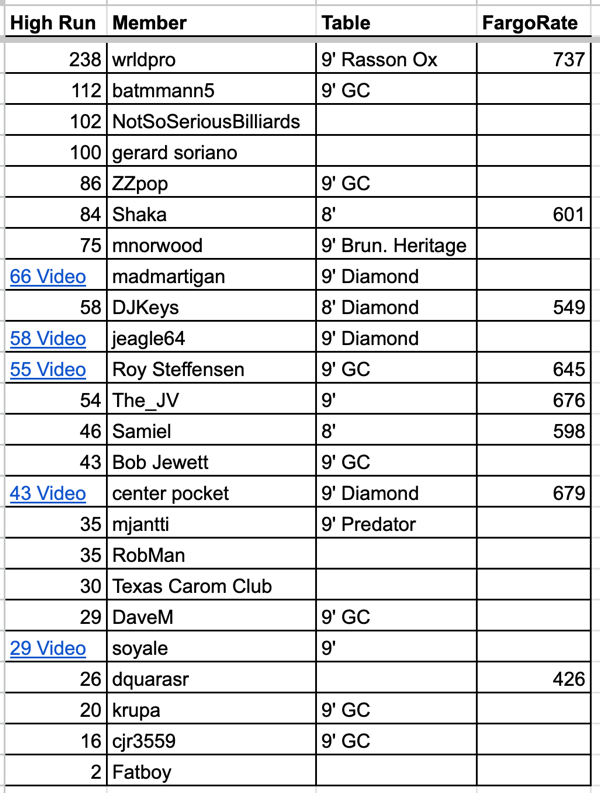
Task: Select the high run cell showing 238
Action: click(86, 60)
